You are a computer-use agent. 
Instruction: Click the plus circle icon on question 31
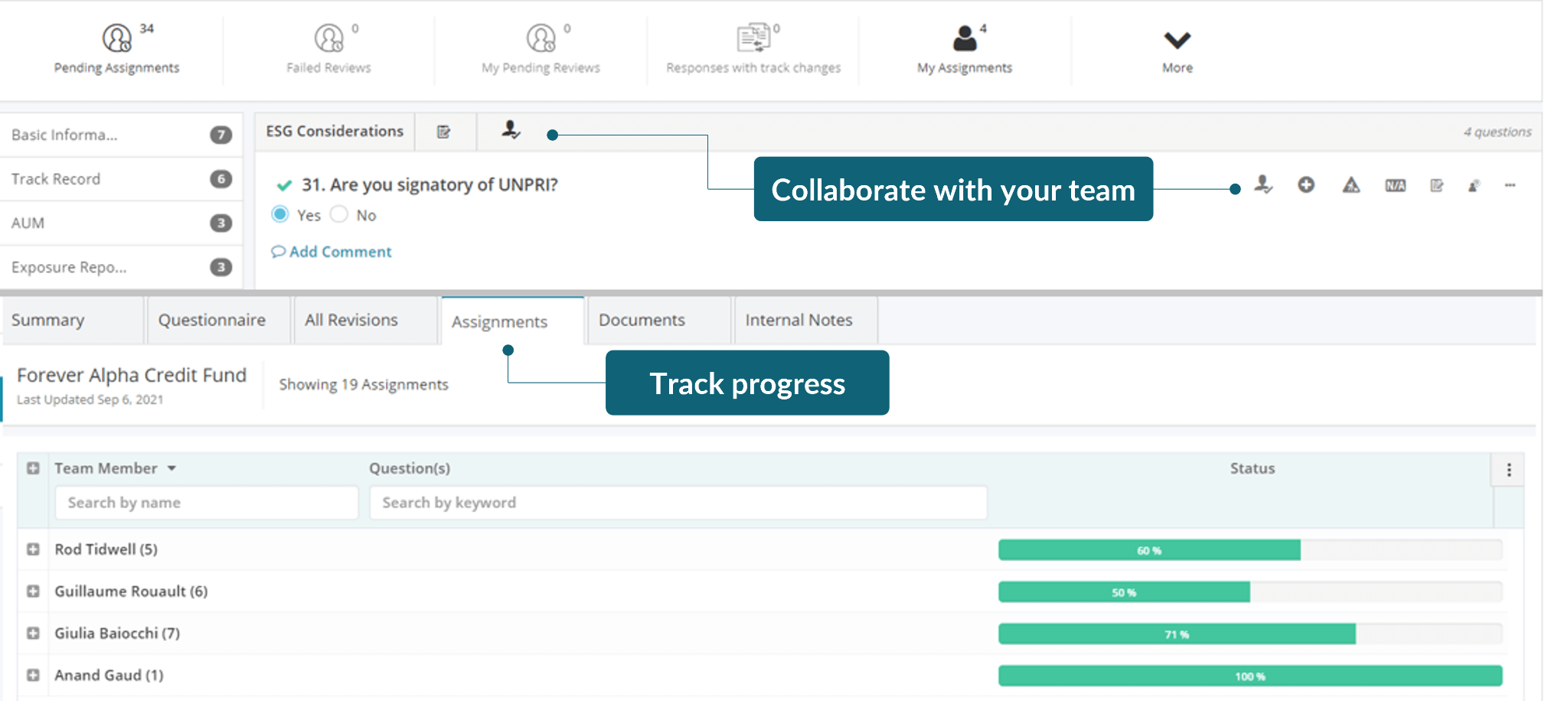[1306, 184]
